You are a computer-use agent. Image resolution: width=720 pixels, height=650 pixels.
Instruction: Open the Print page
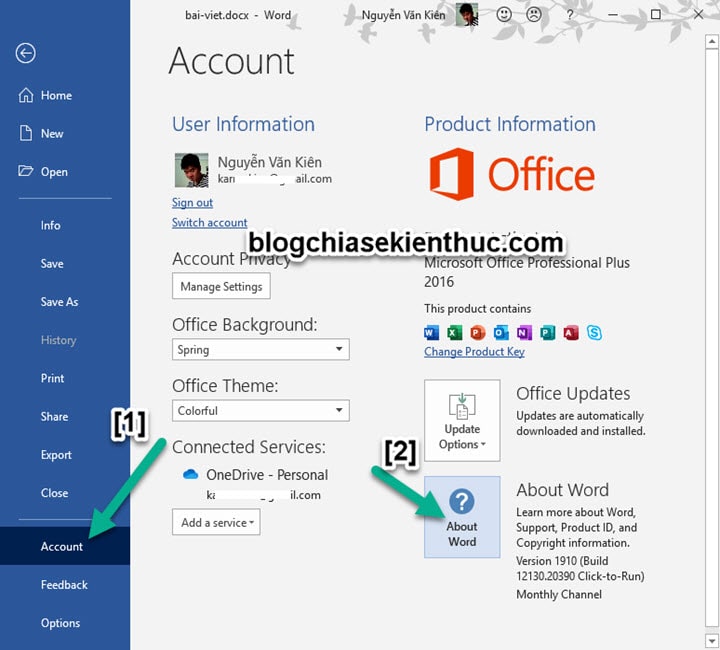coord(52,378)
